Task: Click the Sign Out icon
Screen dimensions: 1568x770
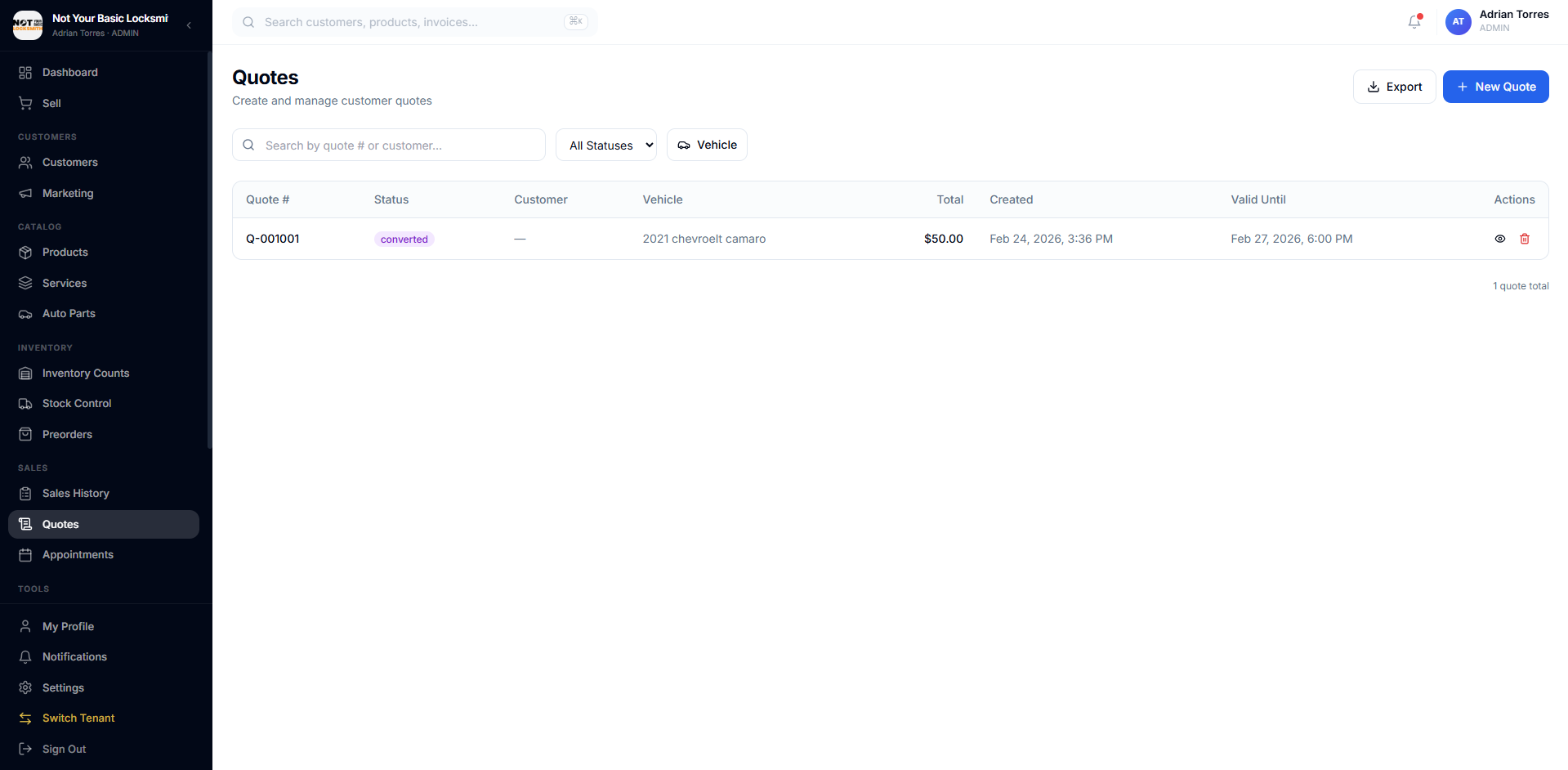Action: click(25, 750)
